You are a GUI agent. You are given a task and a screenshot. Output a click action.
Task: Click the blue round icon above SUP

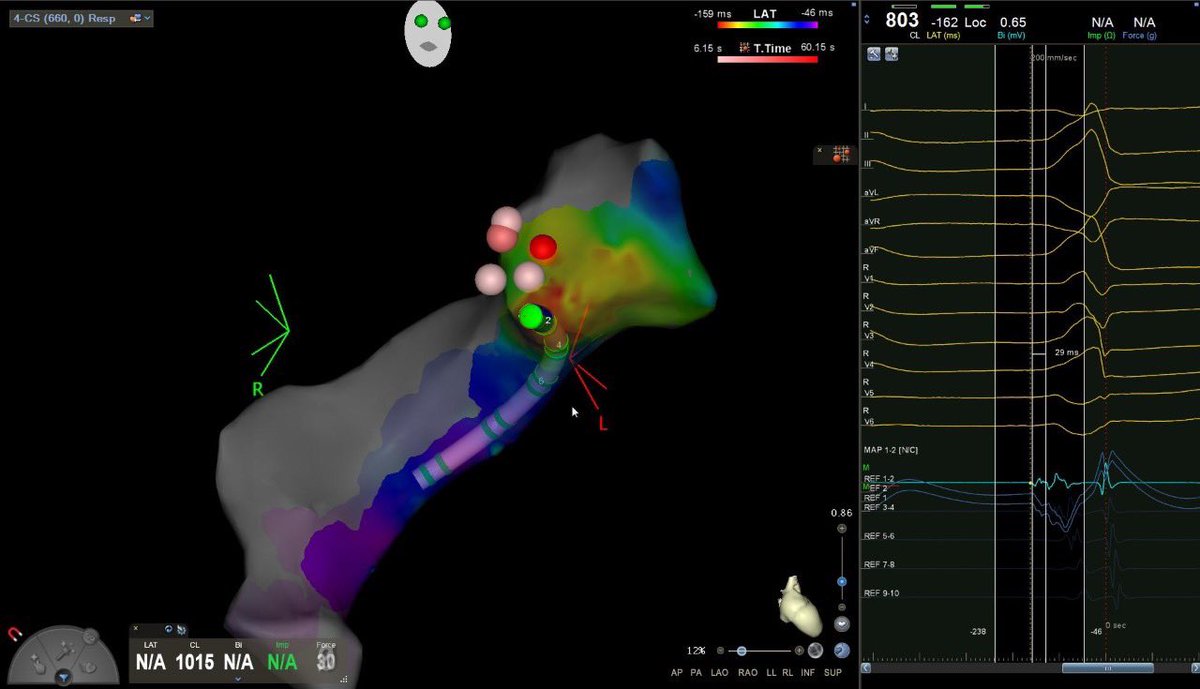(841, 650)
